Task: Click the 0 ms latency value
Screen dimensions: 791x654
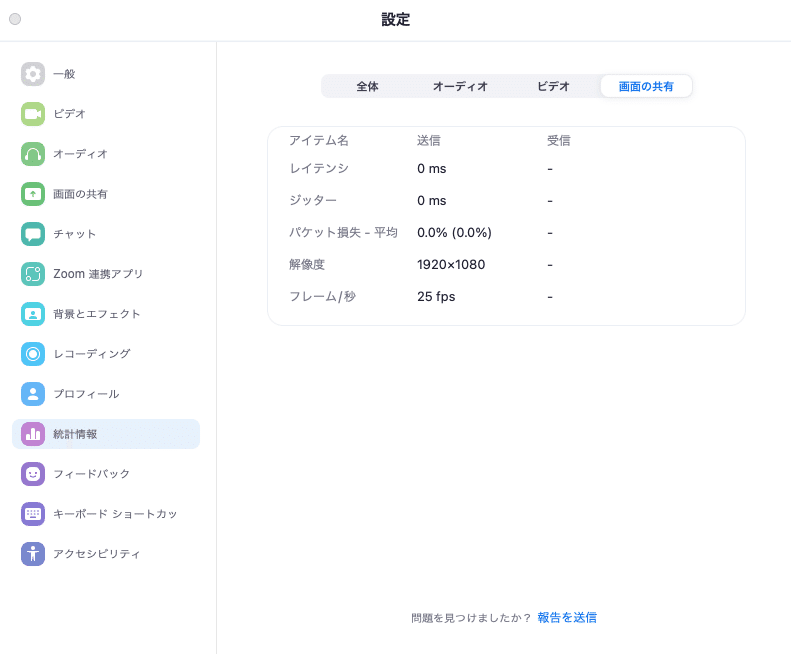Action: click(431, 169)
